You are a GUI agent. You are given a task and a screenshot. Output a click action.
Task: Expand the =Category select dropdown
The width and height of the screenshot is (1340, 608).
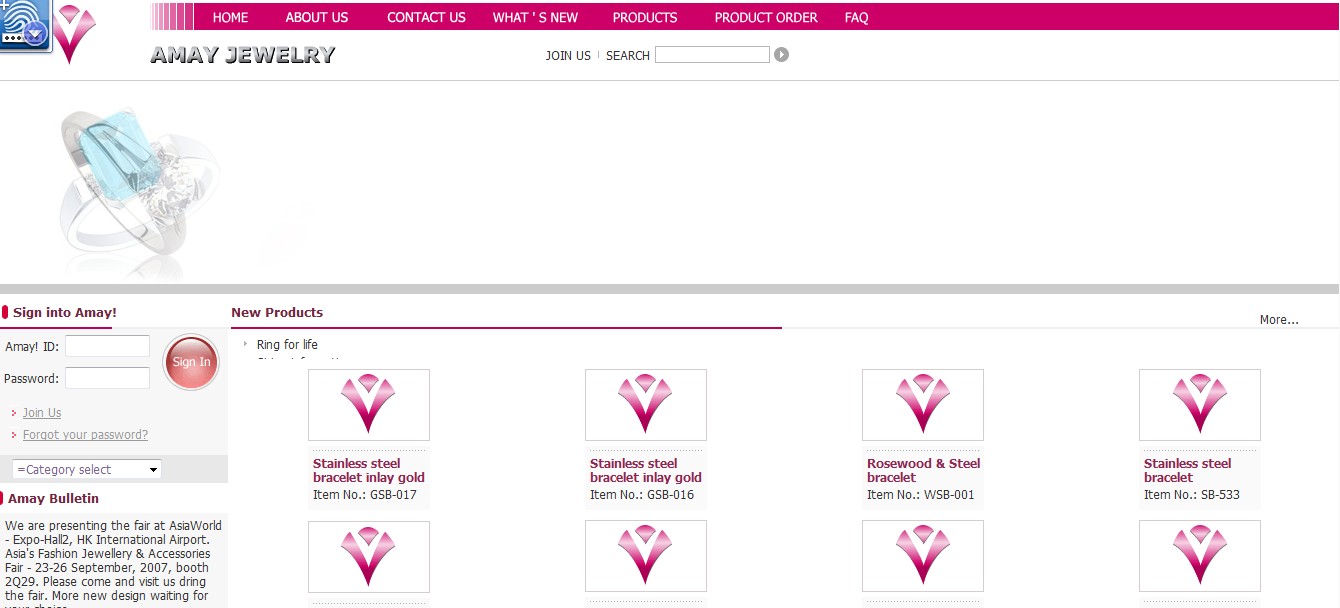pyautogui.click(x=87, y=469)
